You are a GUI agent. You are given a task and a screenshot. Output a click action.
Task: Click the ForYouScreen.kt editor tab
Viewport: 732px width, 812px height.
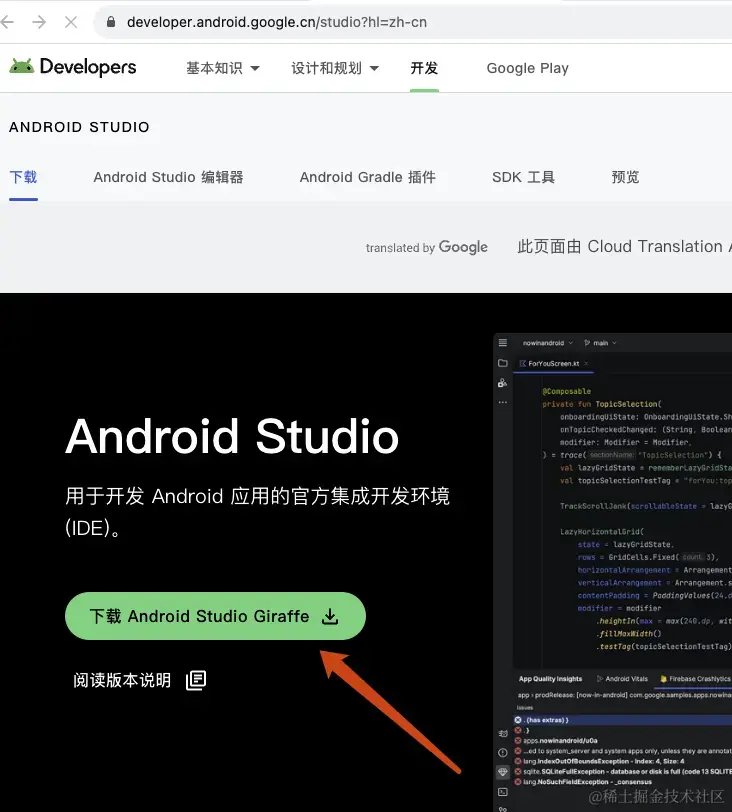tap(554, 364)
